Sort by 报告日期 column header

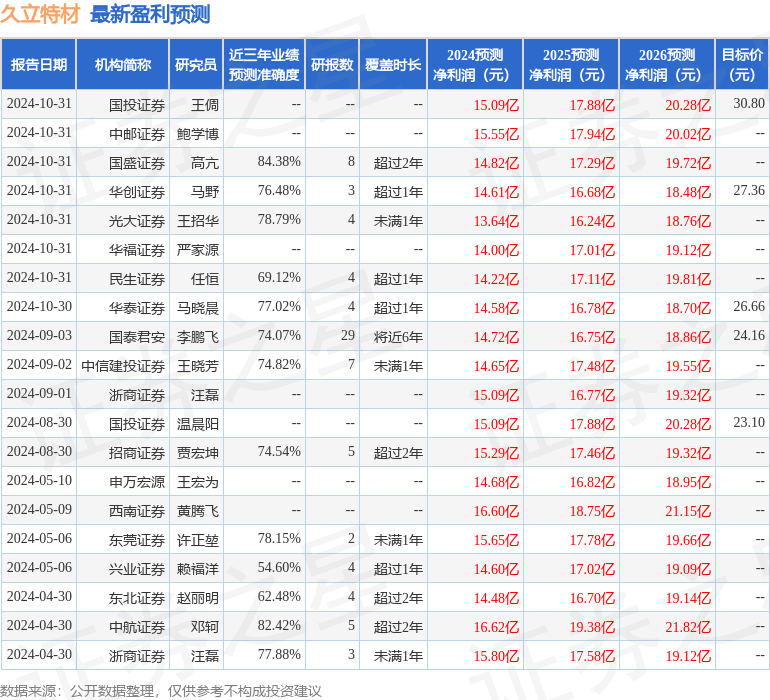click(x=39, y=65)
